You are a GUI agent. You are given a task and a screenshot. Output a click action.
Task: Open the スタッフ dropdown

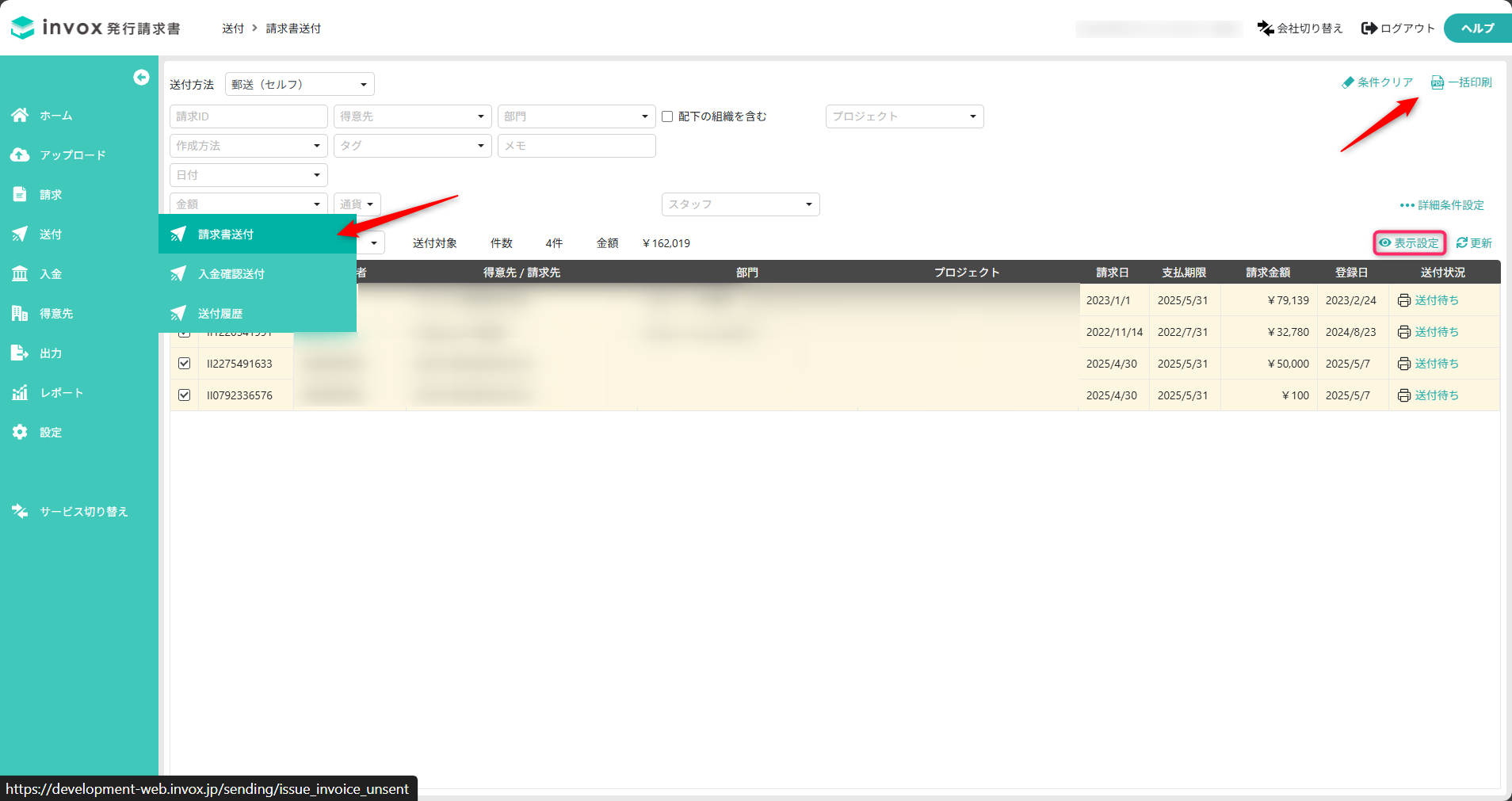740,204
